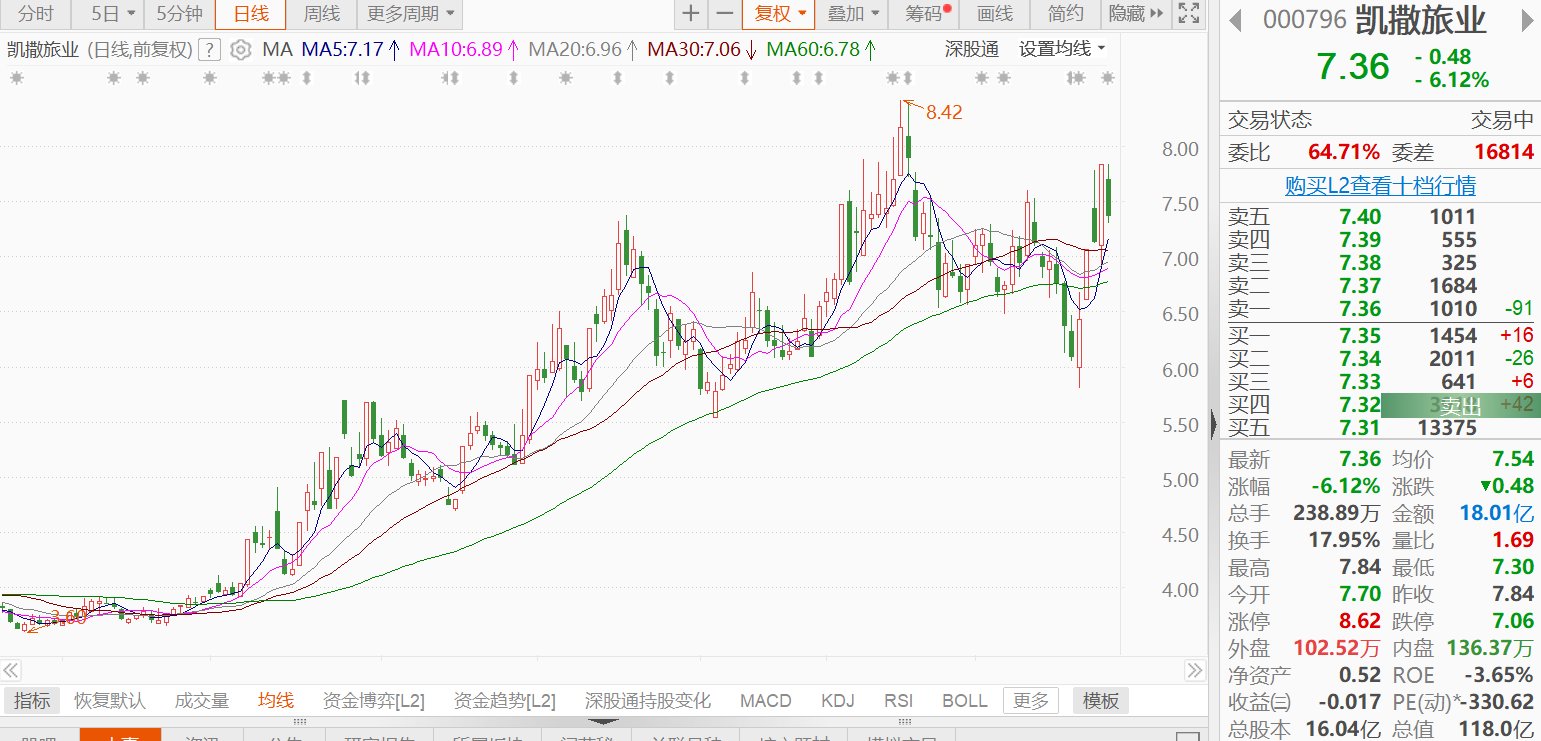Toggle the MACD indicator

pos(765,701)
